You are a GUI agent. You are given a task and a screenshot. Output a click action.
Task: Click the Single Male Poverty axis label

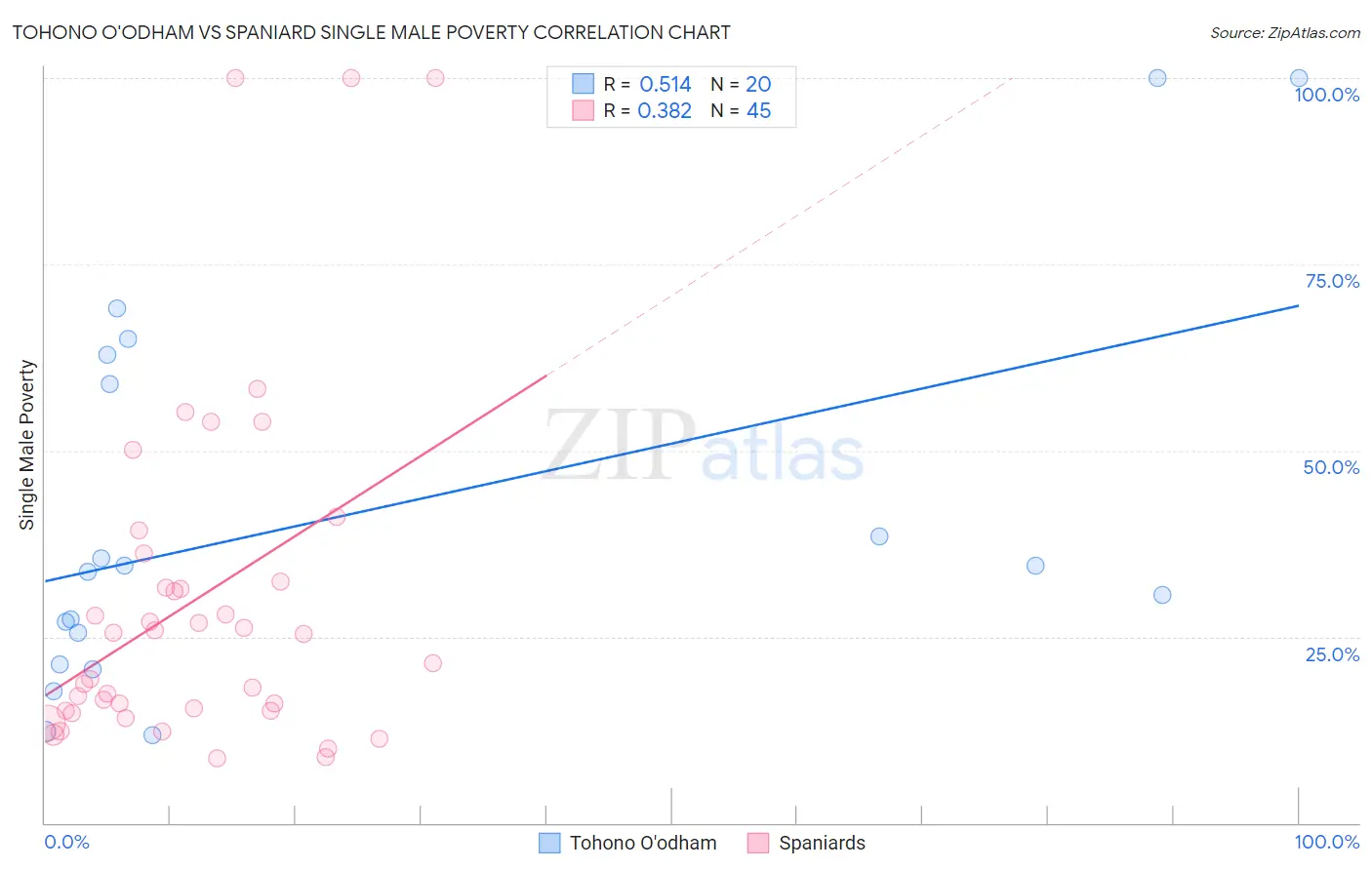click(27, 445)
